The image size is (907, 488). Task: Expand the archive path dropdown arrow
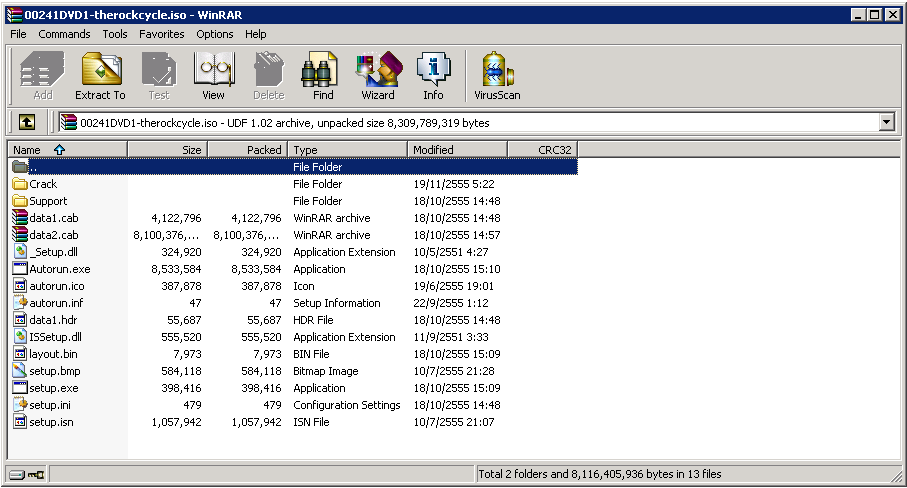pyautogui.click(x=886, y=122)
